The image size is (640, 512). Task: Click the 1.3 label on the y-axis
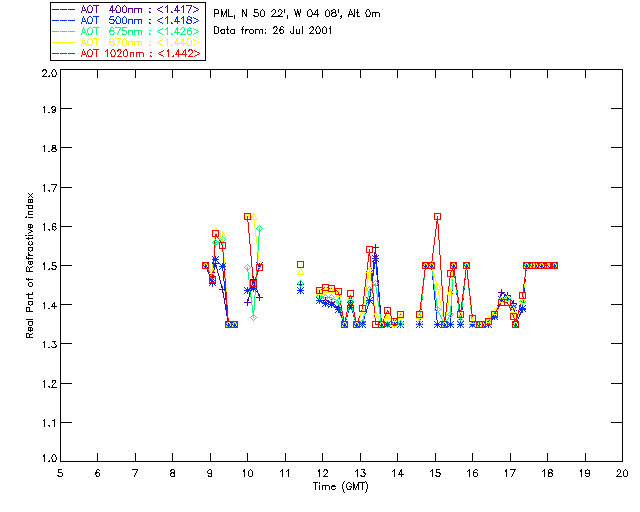click(49, 344)
